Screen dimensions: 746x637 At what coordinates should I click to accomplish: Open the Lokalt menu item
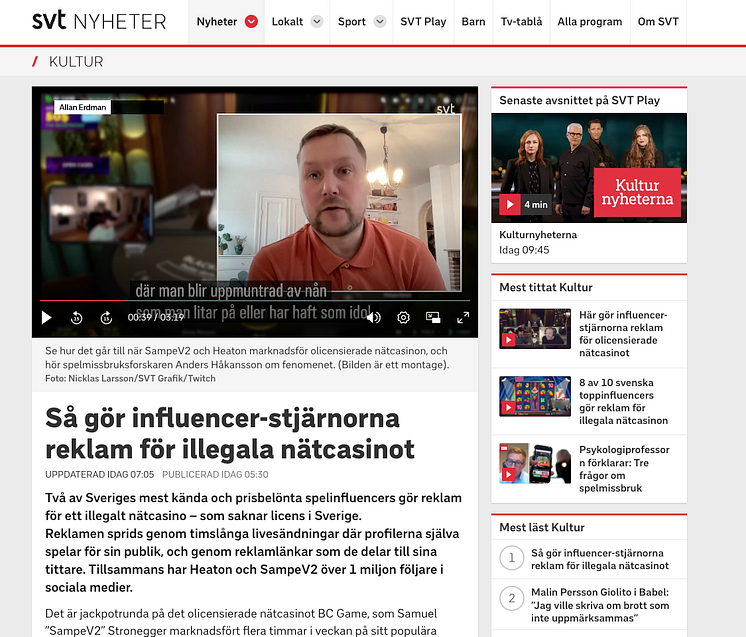pos(287,21)
